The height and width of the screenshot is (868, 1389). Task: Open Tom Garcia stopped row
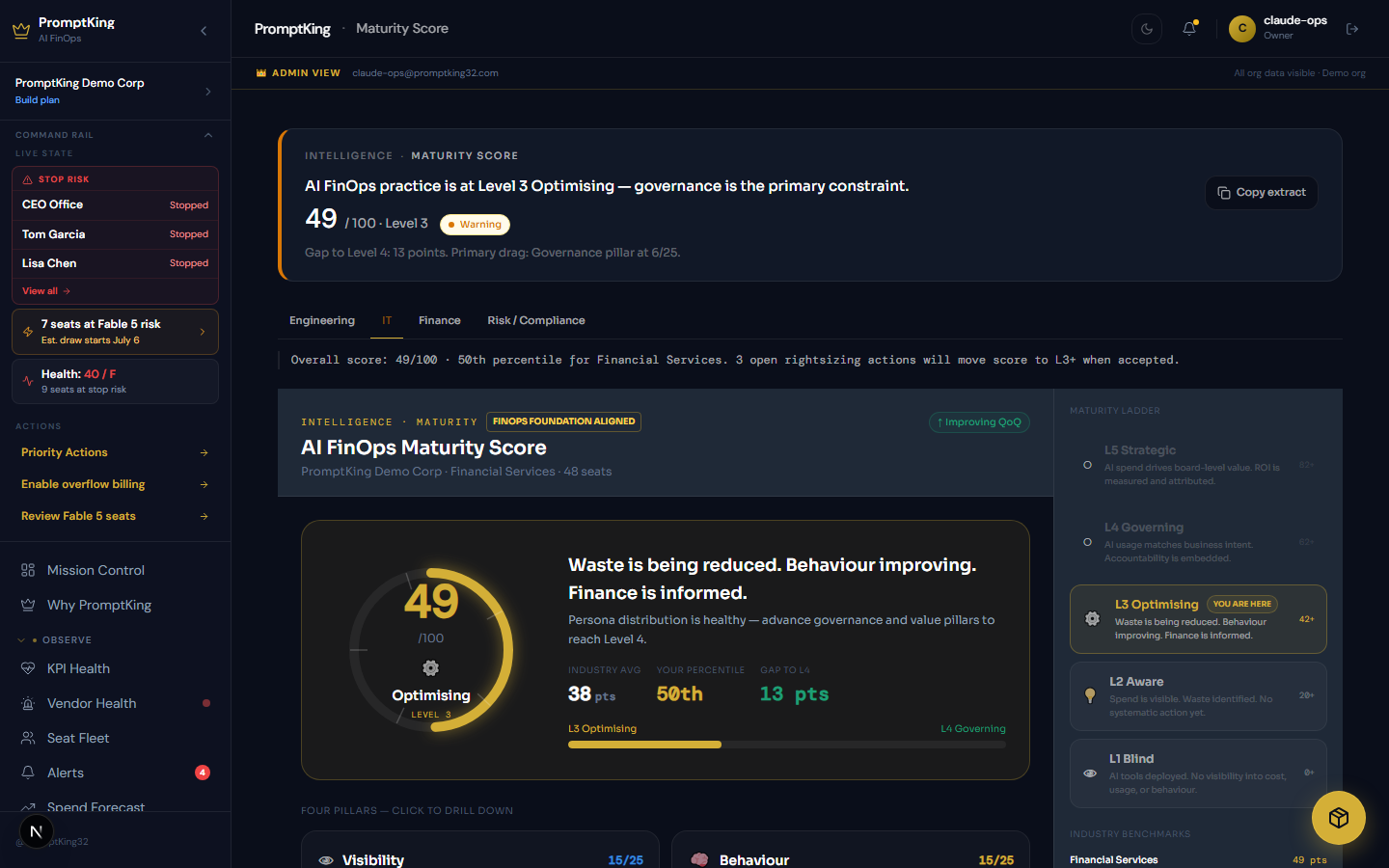(x=115, y=234)
